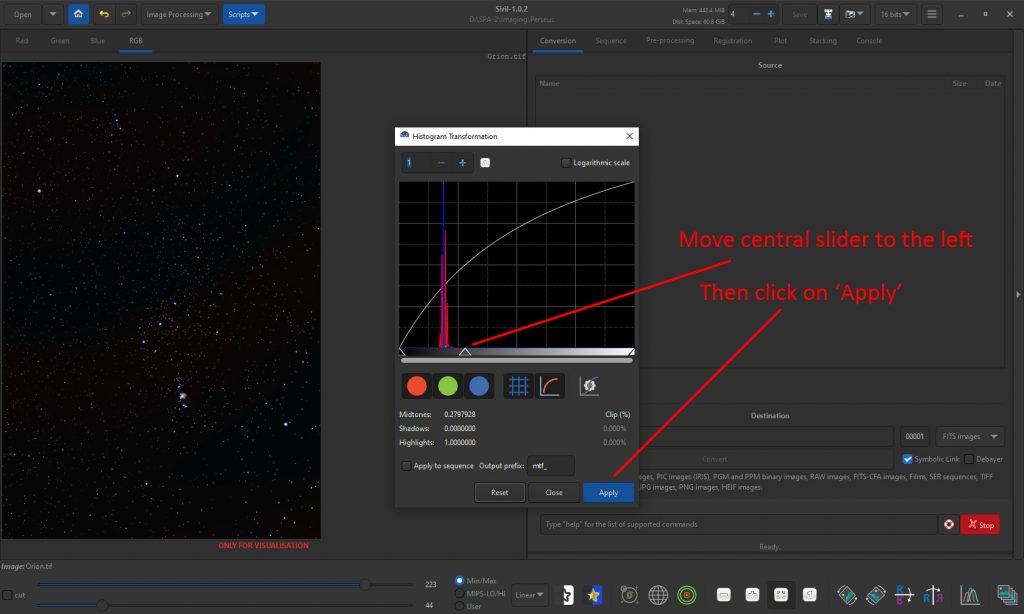Click the auto-stretch gear icon

click(589, 386)
